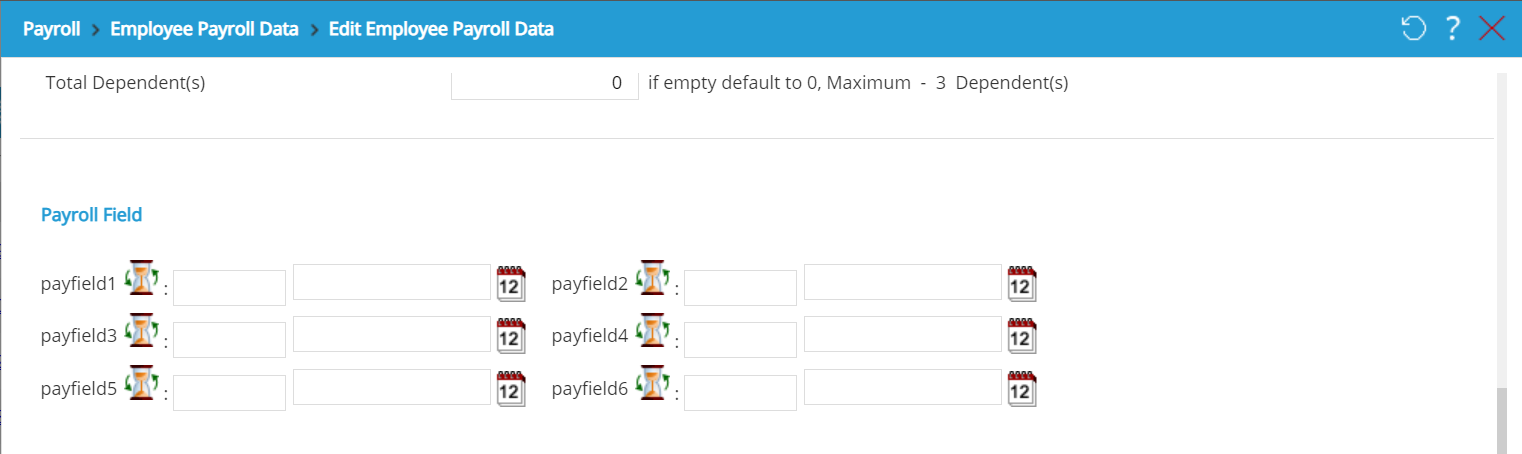Click the first payfield1 short text box
1522x454 pixels.
click(229, 288)
